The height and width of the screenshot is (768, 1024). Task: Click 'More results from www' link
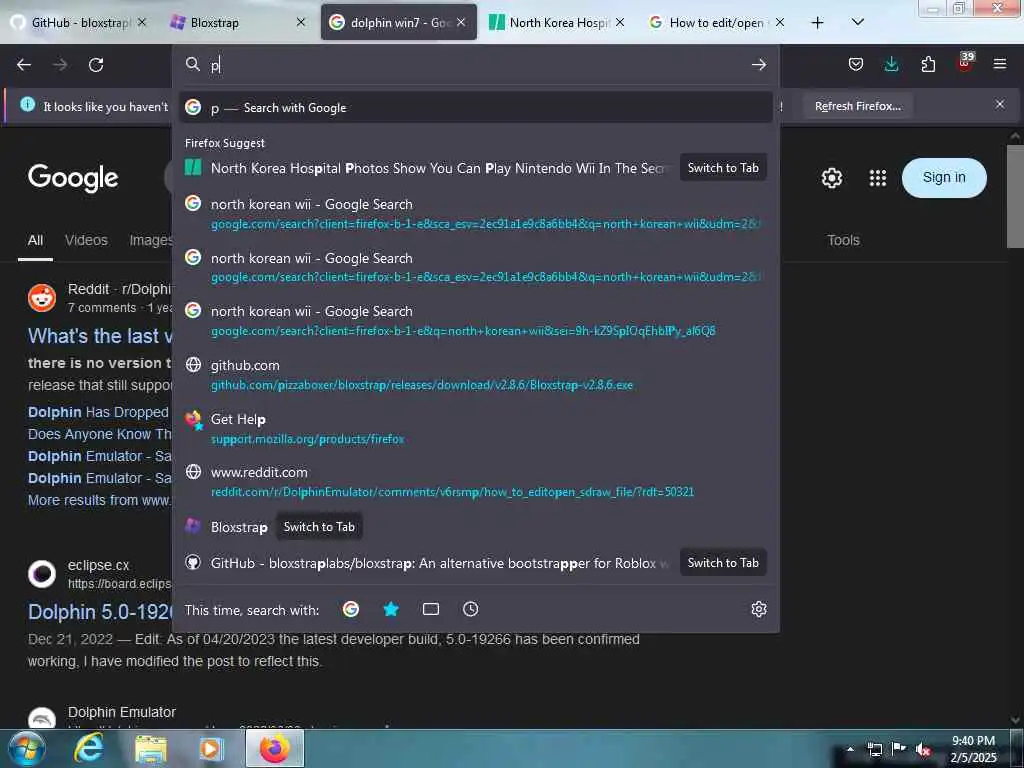tap(99, 500)
